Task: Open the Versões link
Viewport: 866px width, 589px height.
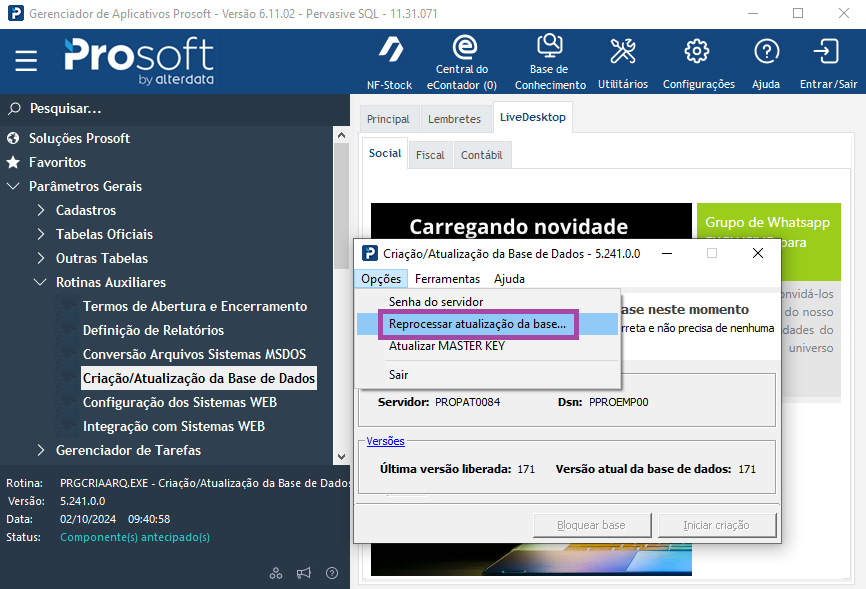Action: [386, 441]
